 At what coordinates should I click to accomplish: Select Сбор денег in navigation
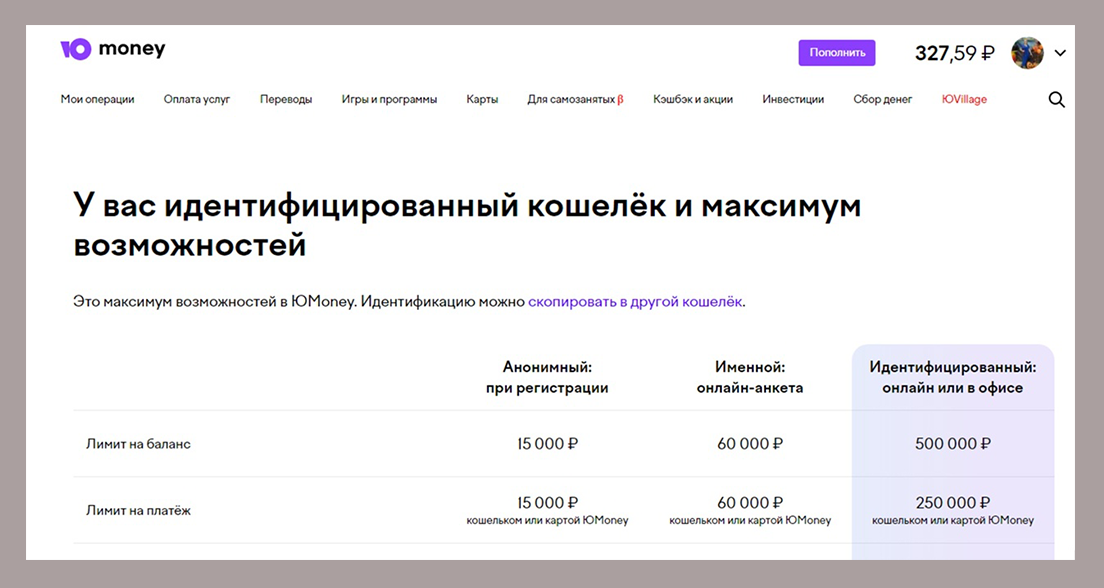883,100
